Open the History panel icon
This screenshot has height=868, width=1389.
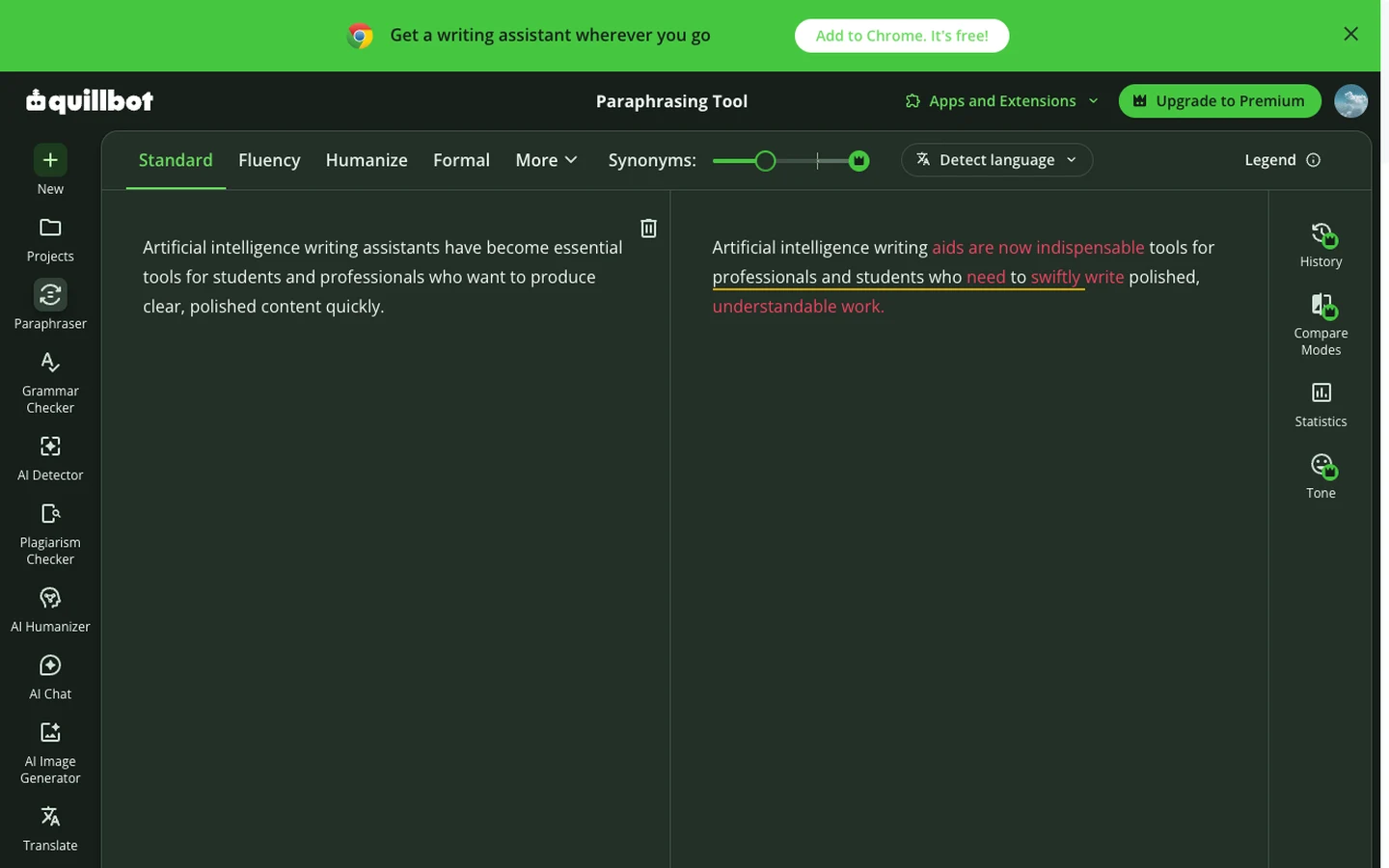1321,234
